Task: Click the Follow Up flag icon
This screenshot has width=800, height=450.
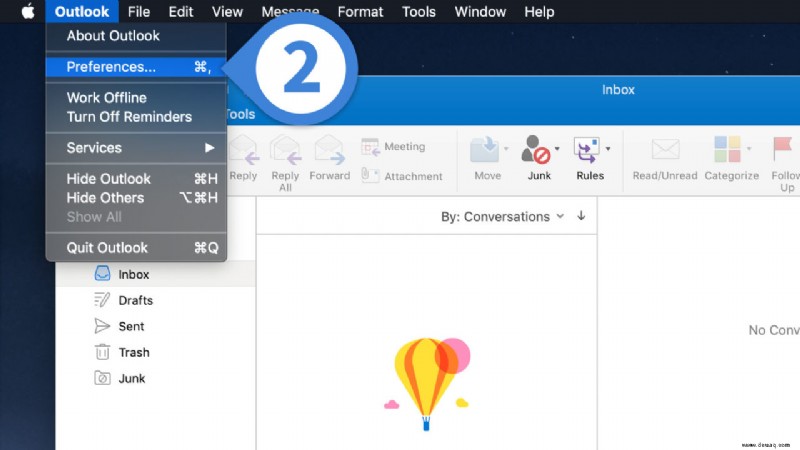Action: [x=782, y=149]
